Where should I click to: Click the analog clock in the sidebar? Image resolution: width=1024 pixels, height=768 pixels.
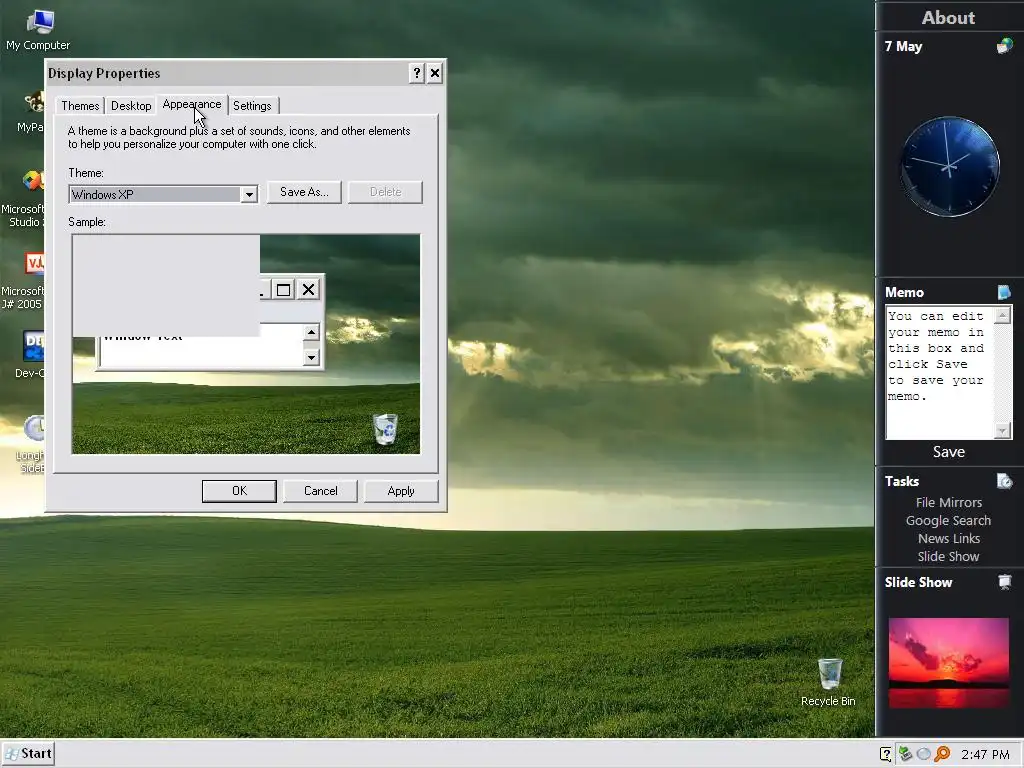pos(950,167)
